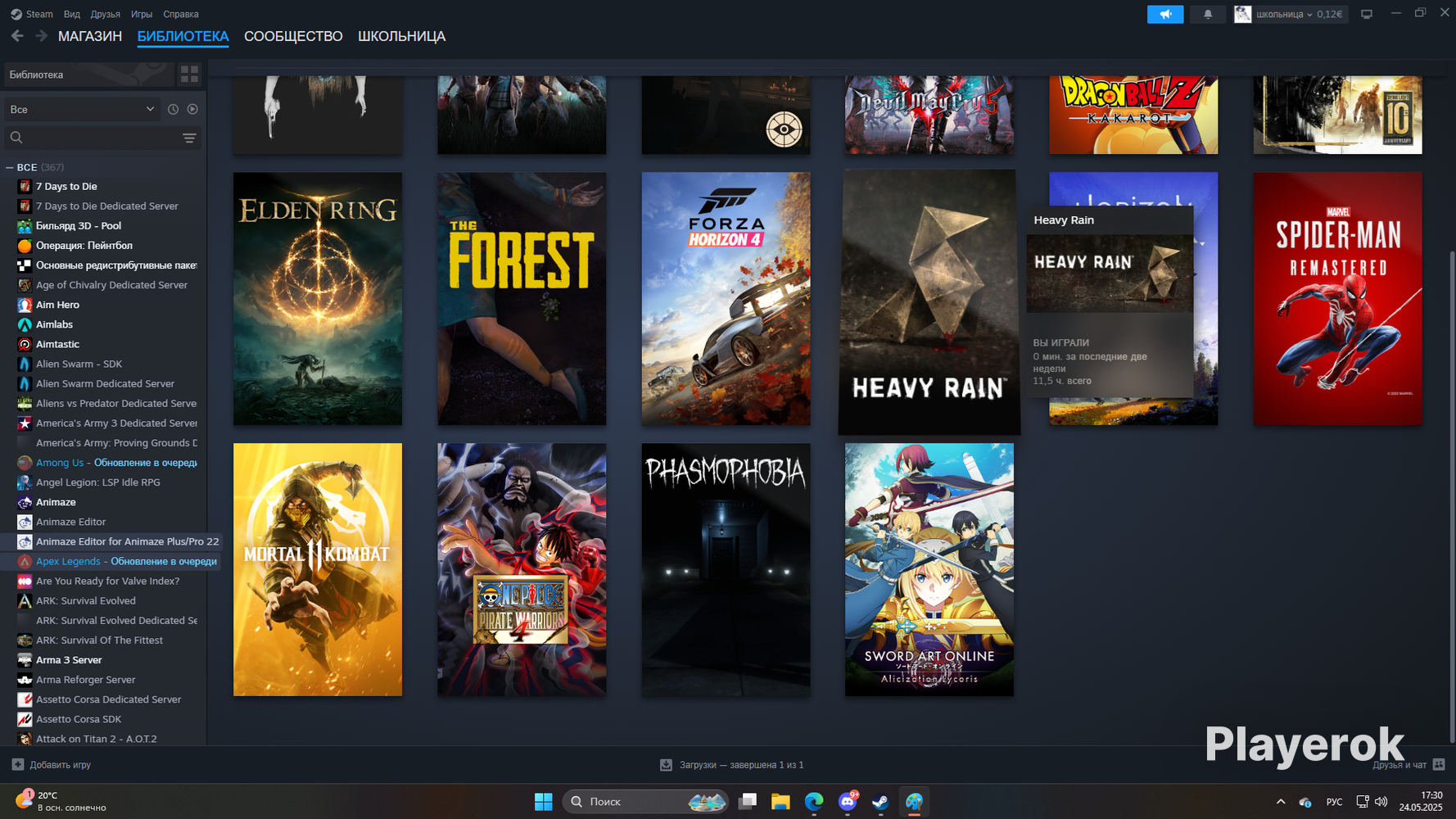Open friends and chat icon
This screenshot has height=819, width=1456.
coord(1439,764)
